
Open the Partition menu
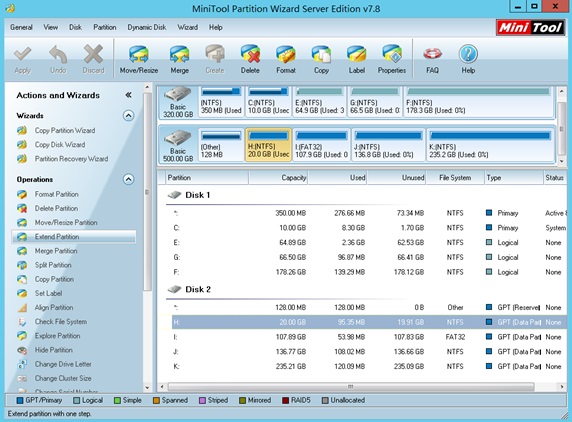[105, 27]
